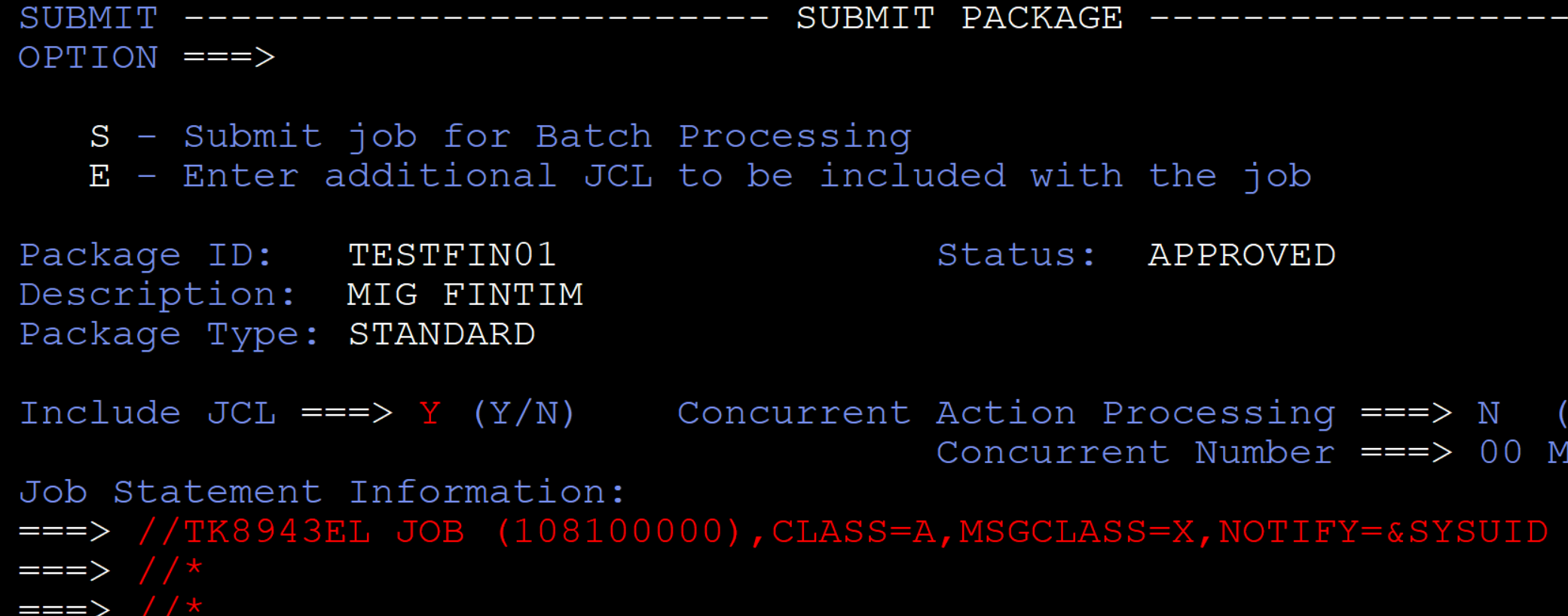Click the STANDARD package type value

(442, 334)
